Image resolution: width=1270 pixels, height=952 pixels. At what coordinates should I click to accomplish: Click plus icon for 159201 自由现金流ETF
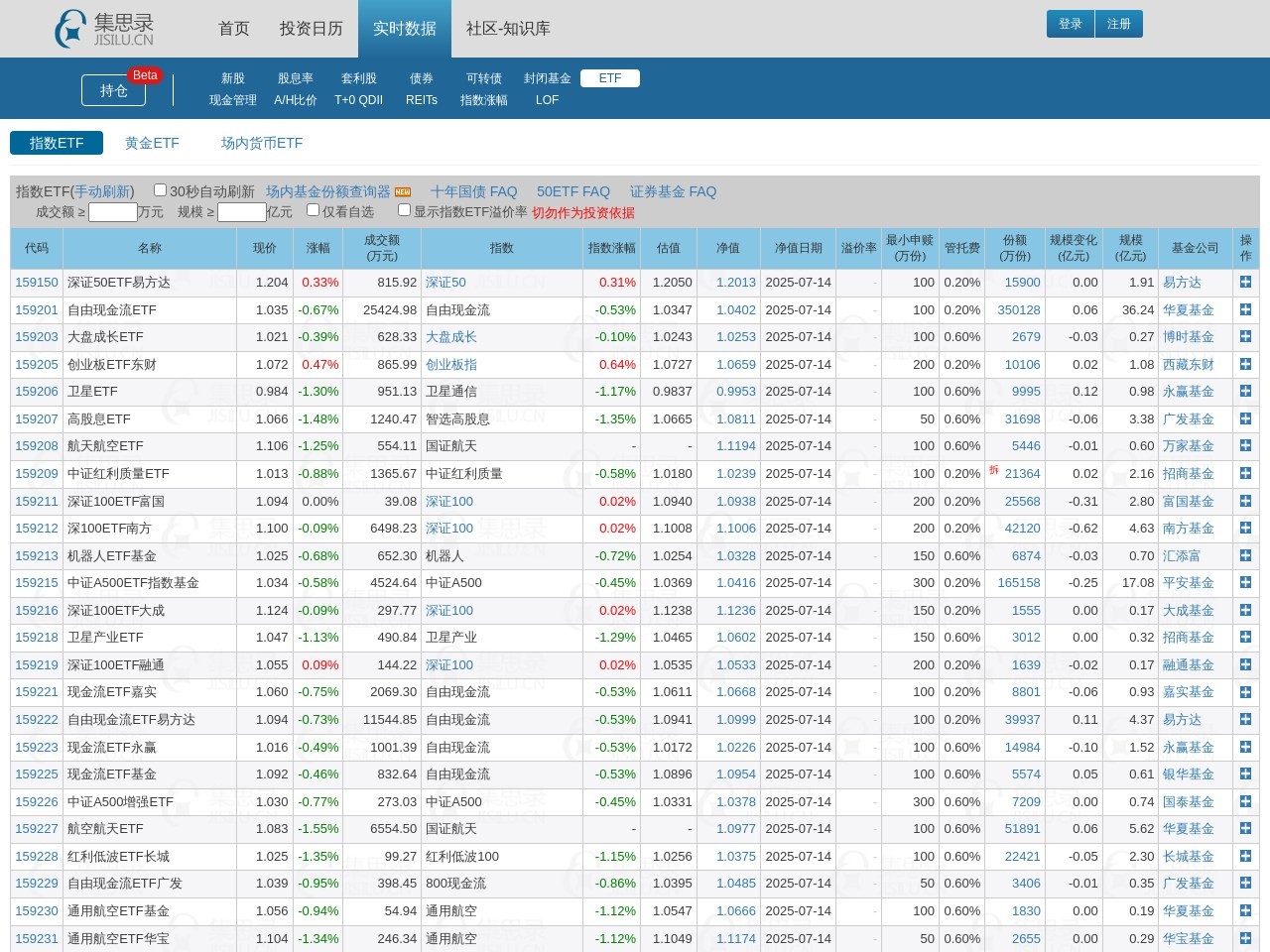pyautogui.click(x=1245, y=310)
